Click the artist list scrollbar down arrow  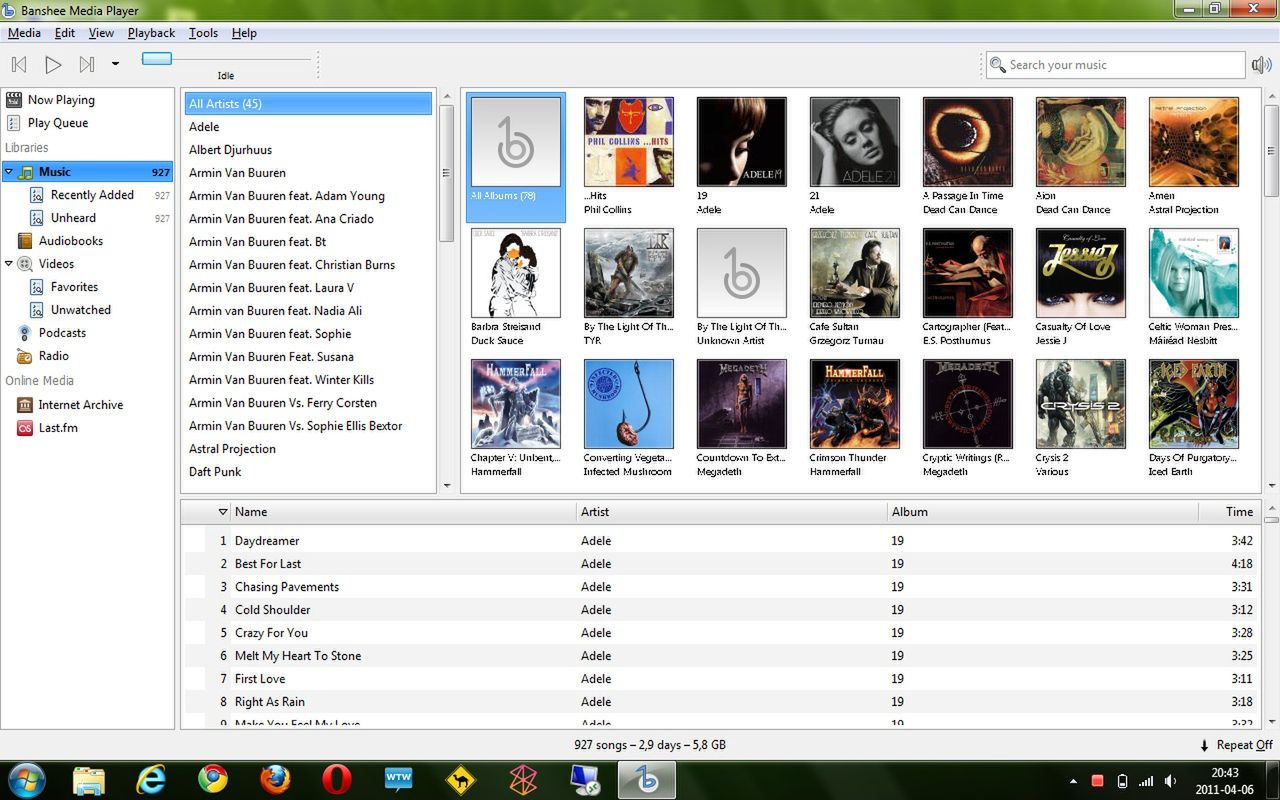pyautogui.click(x=447, y=486)
